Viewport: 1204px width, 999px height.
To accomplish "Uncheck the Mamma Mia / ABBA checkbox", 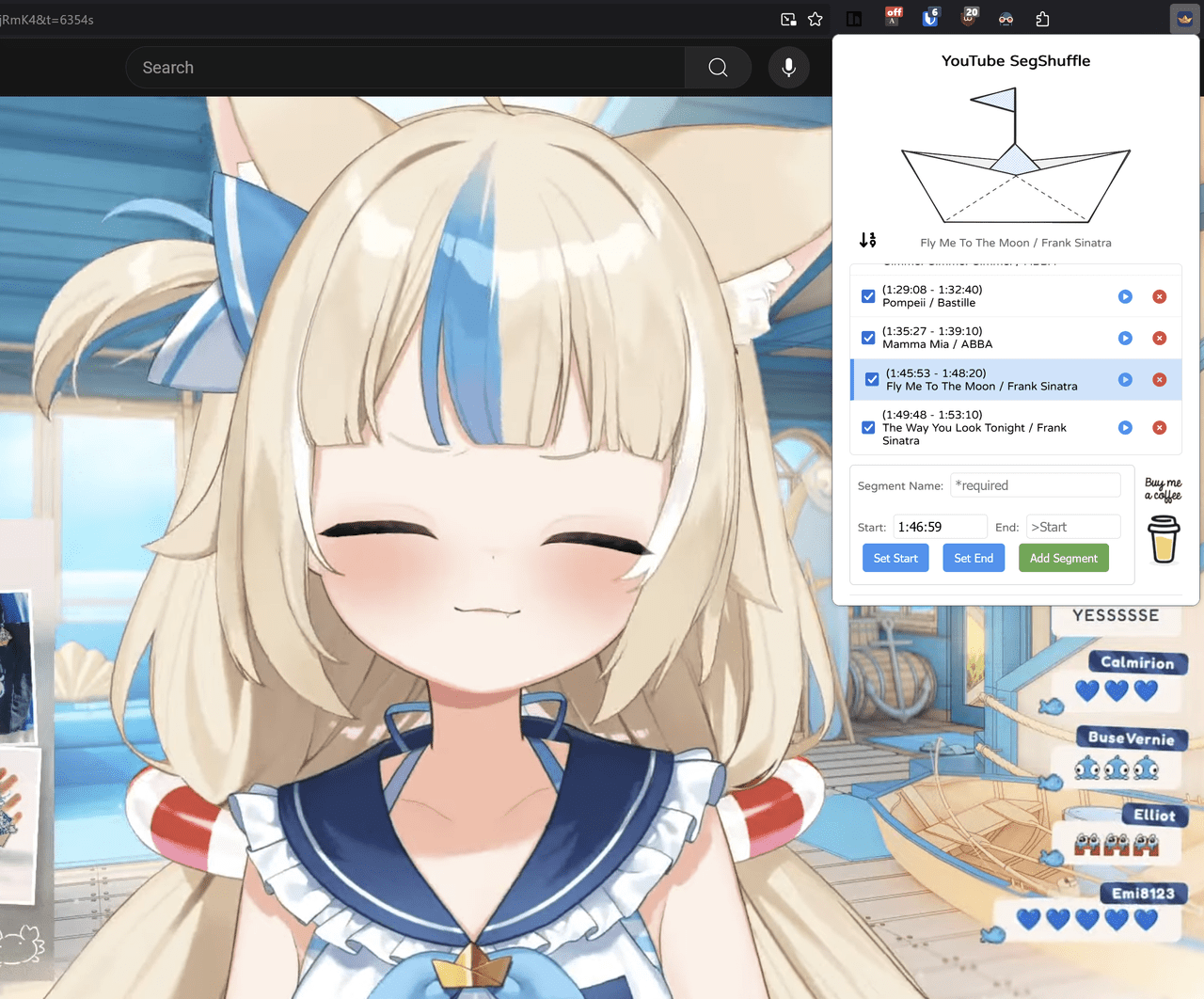I will 868,338.
